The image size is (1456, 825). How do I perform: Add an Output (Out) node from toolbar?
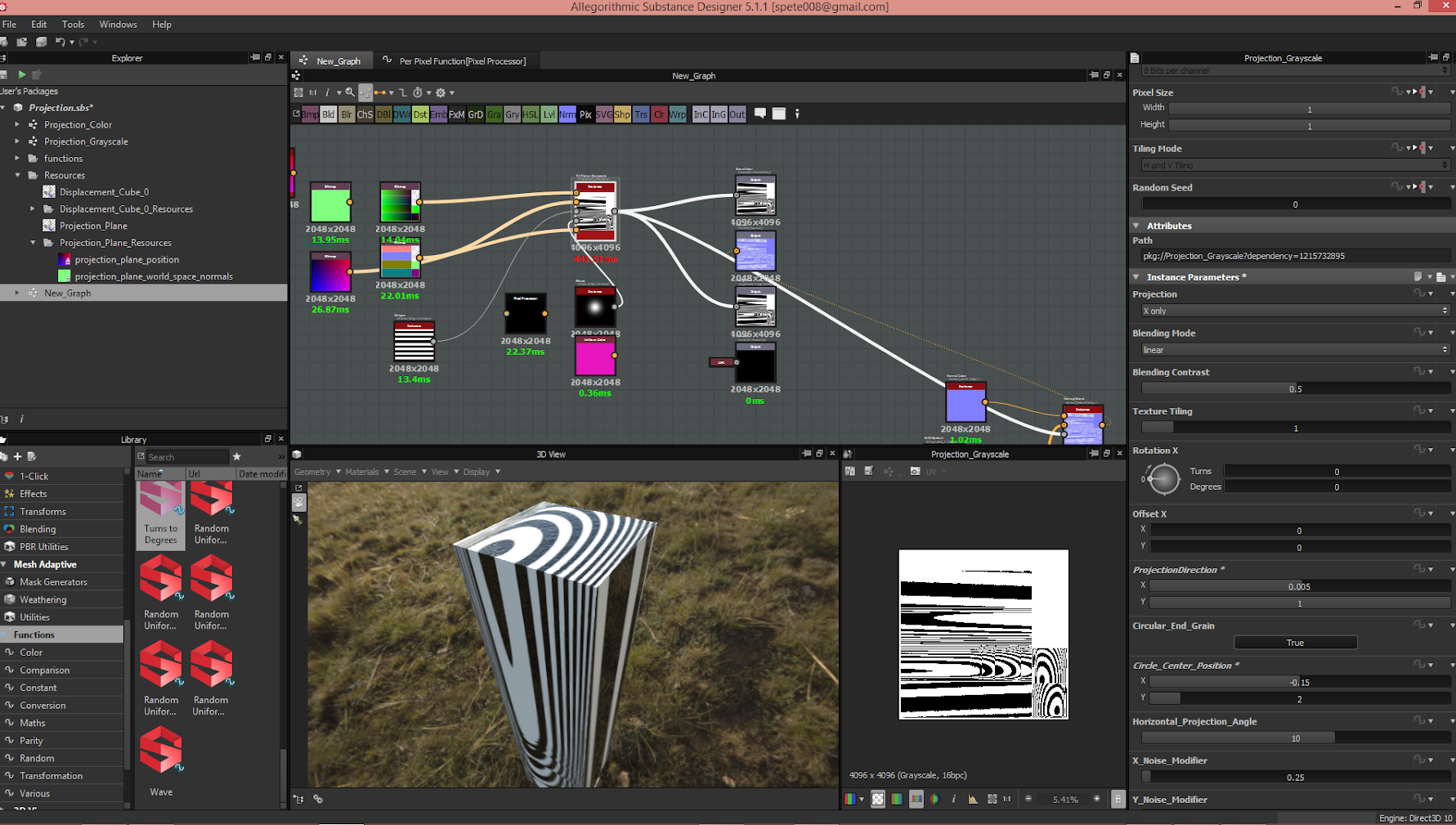[x=737, y=114]
